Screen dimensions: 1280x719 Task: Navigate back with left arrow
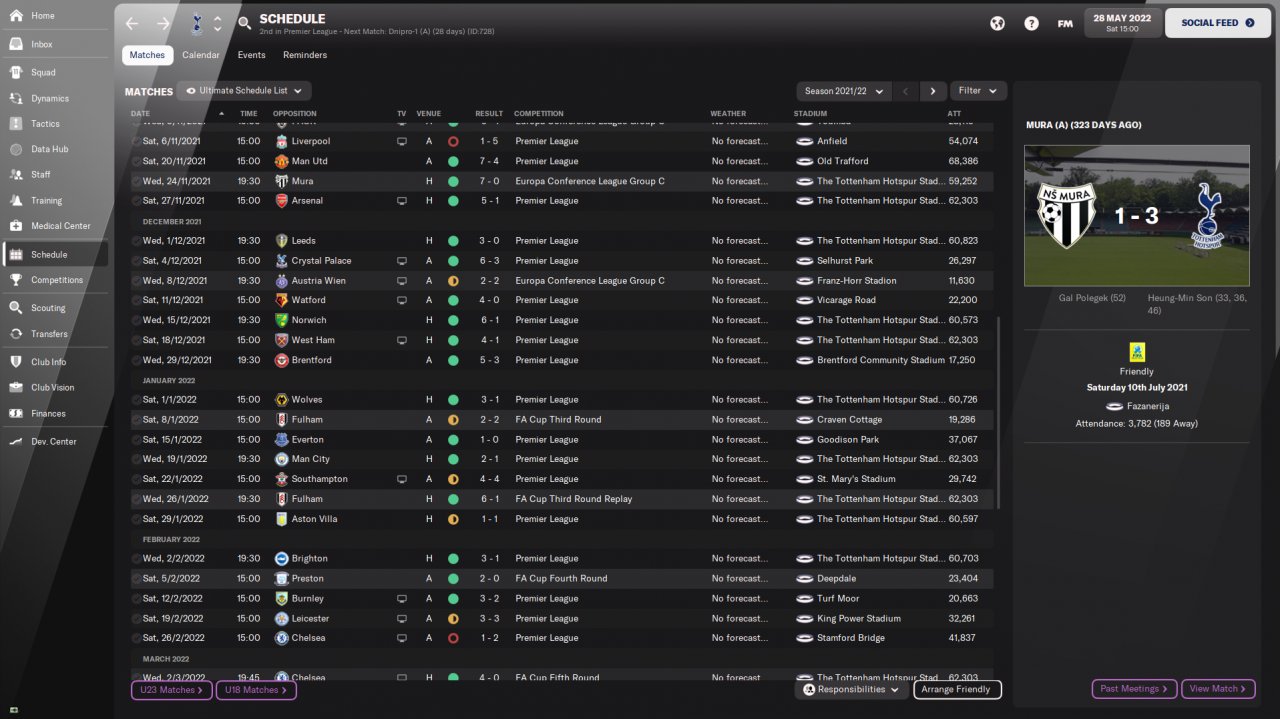coord(132,23)
